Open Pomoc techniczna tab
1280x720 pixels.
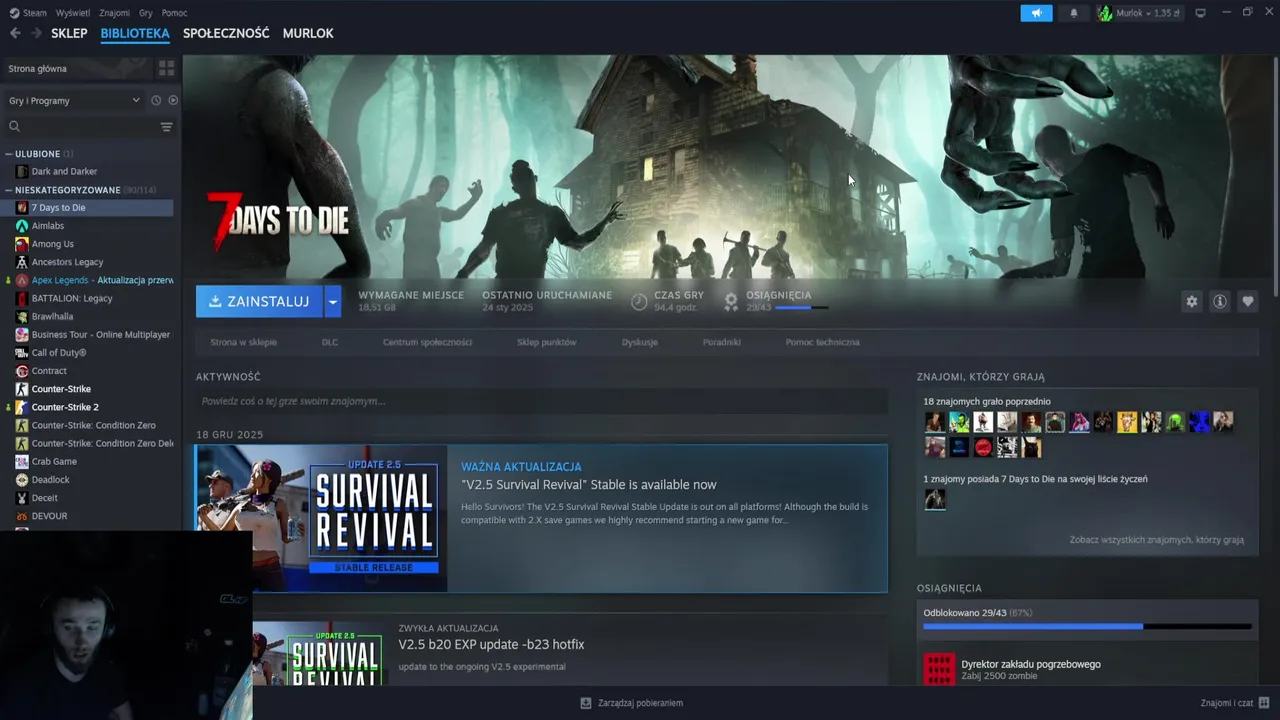click(x=822, y=342)
